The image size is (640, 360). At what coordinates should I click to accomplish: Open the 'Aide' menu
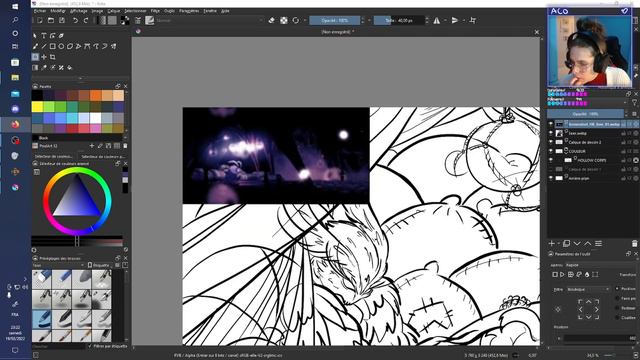[225, 11]
